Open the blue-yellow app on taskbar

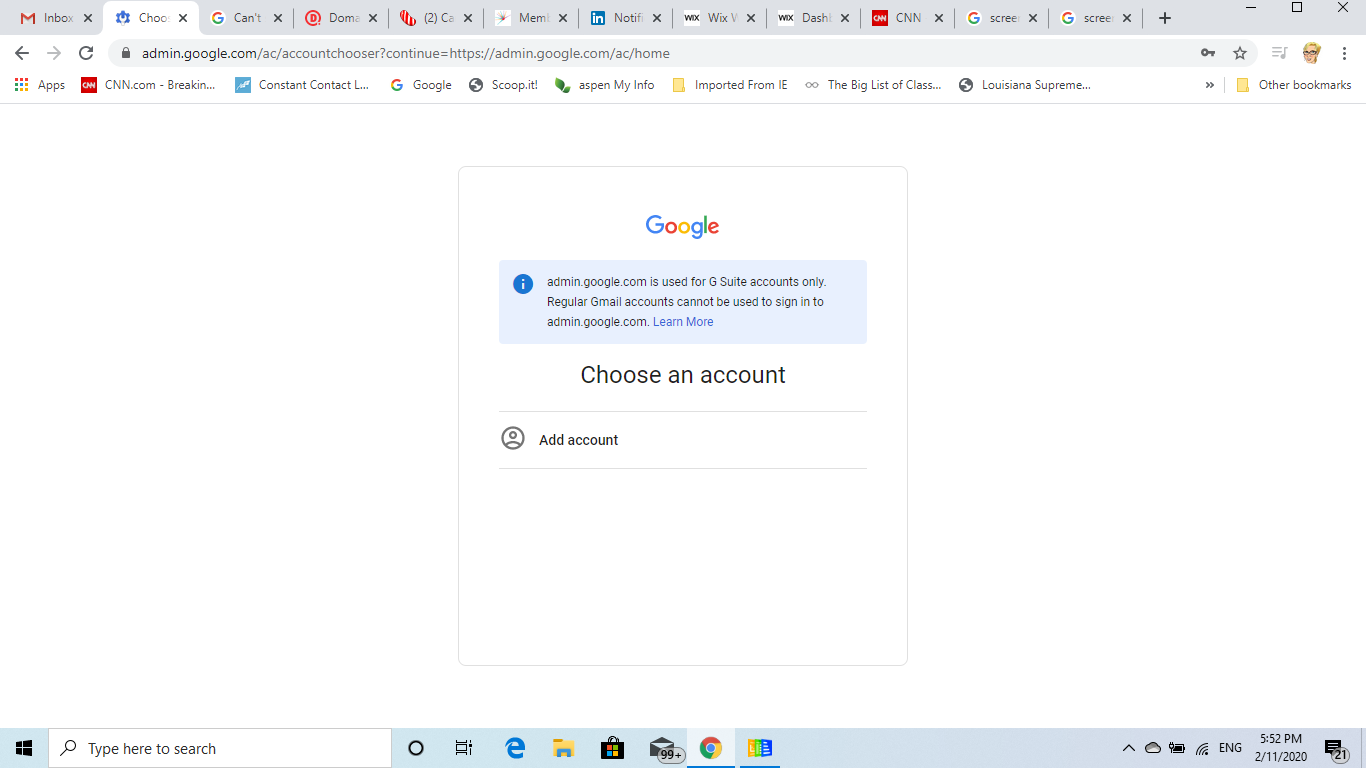(760, 748)
